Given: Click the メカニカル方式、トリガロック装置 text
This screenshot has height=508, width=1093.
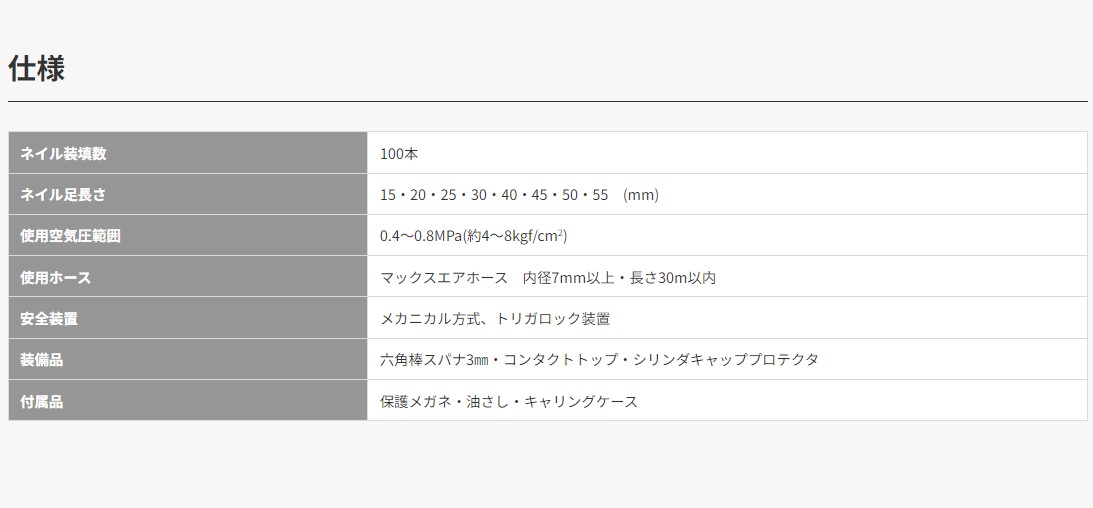Looking at the screenshot, I should (x=495, y=318).
